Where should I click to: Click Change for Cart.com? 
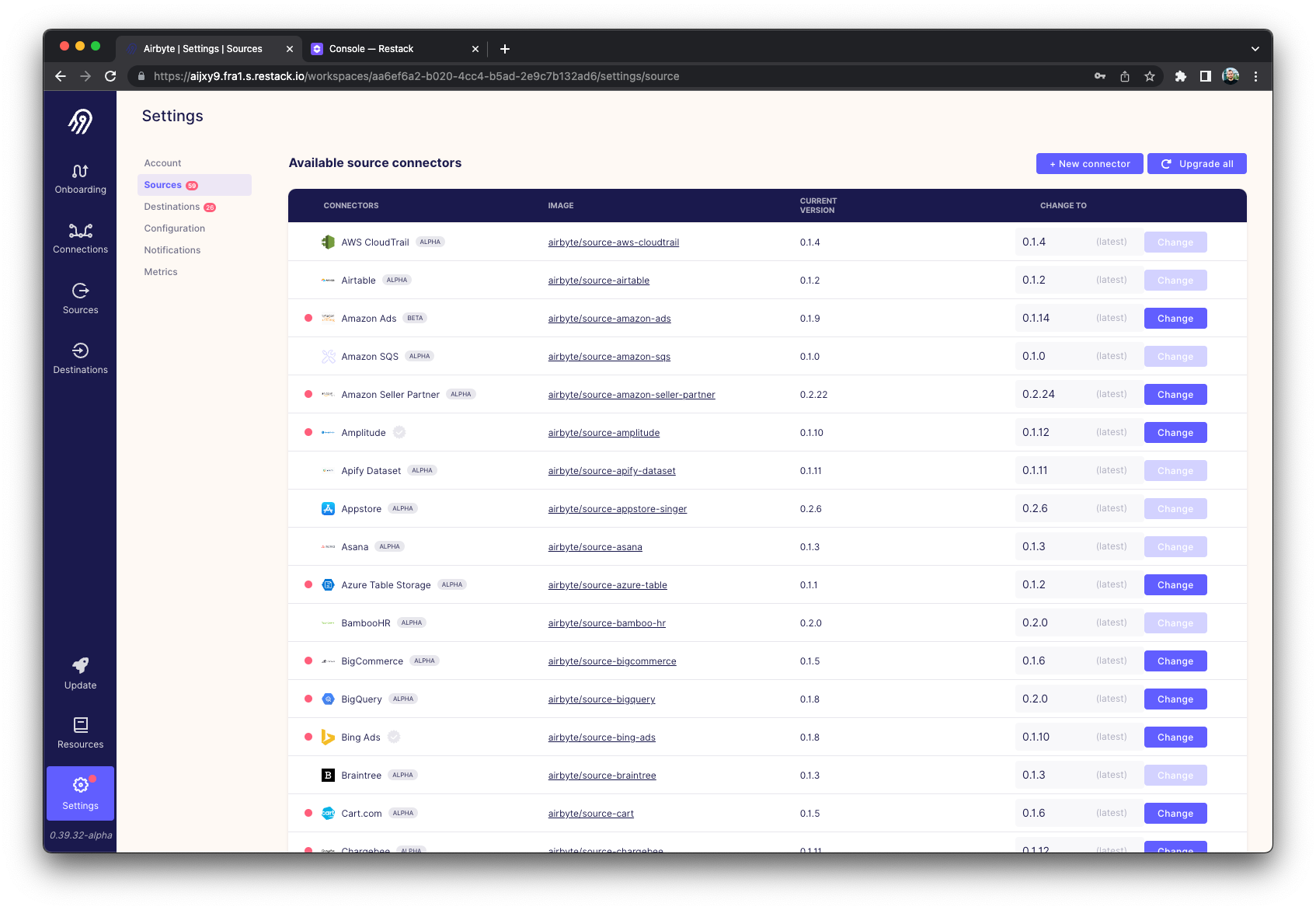click(x=1175, y=814)
